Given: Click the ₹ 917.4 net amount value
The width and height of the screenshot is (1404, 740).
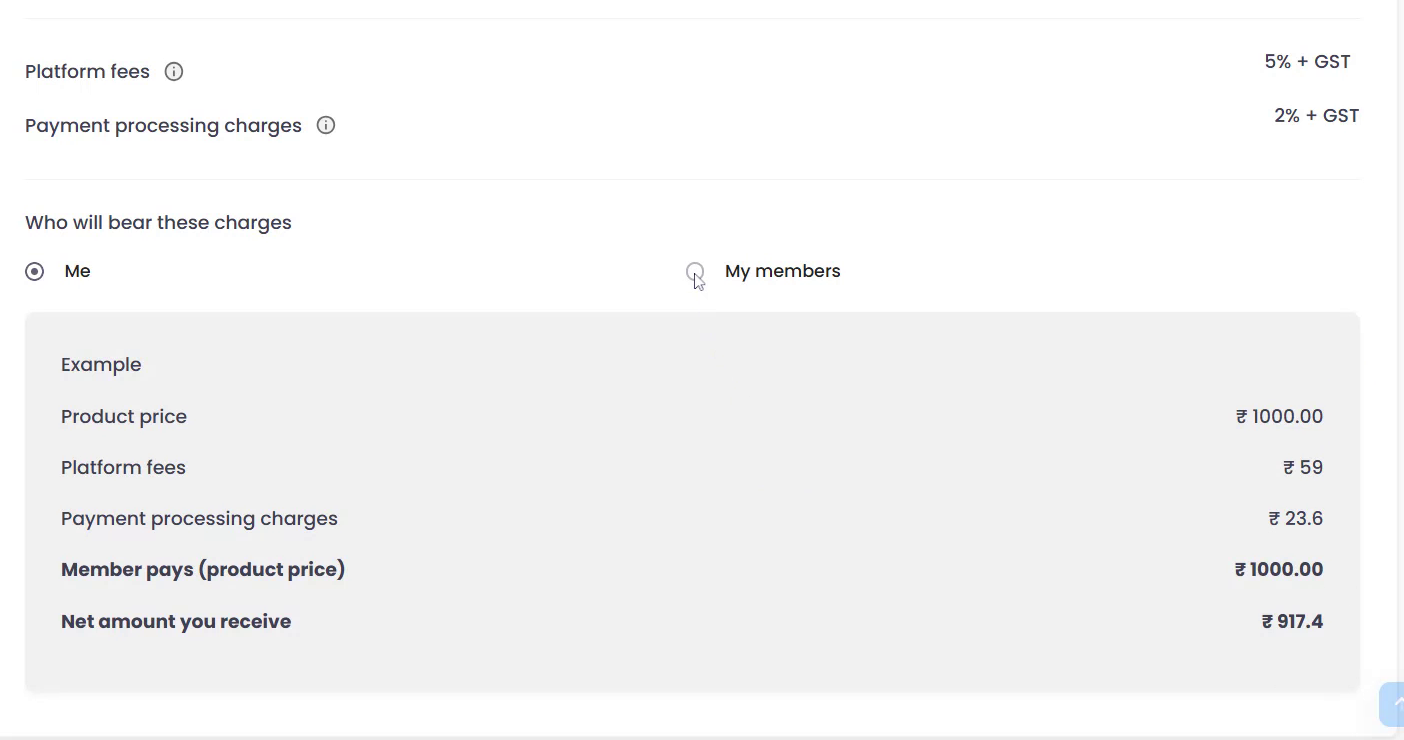Looking at the screenshot, I should click(1292, 622).
